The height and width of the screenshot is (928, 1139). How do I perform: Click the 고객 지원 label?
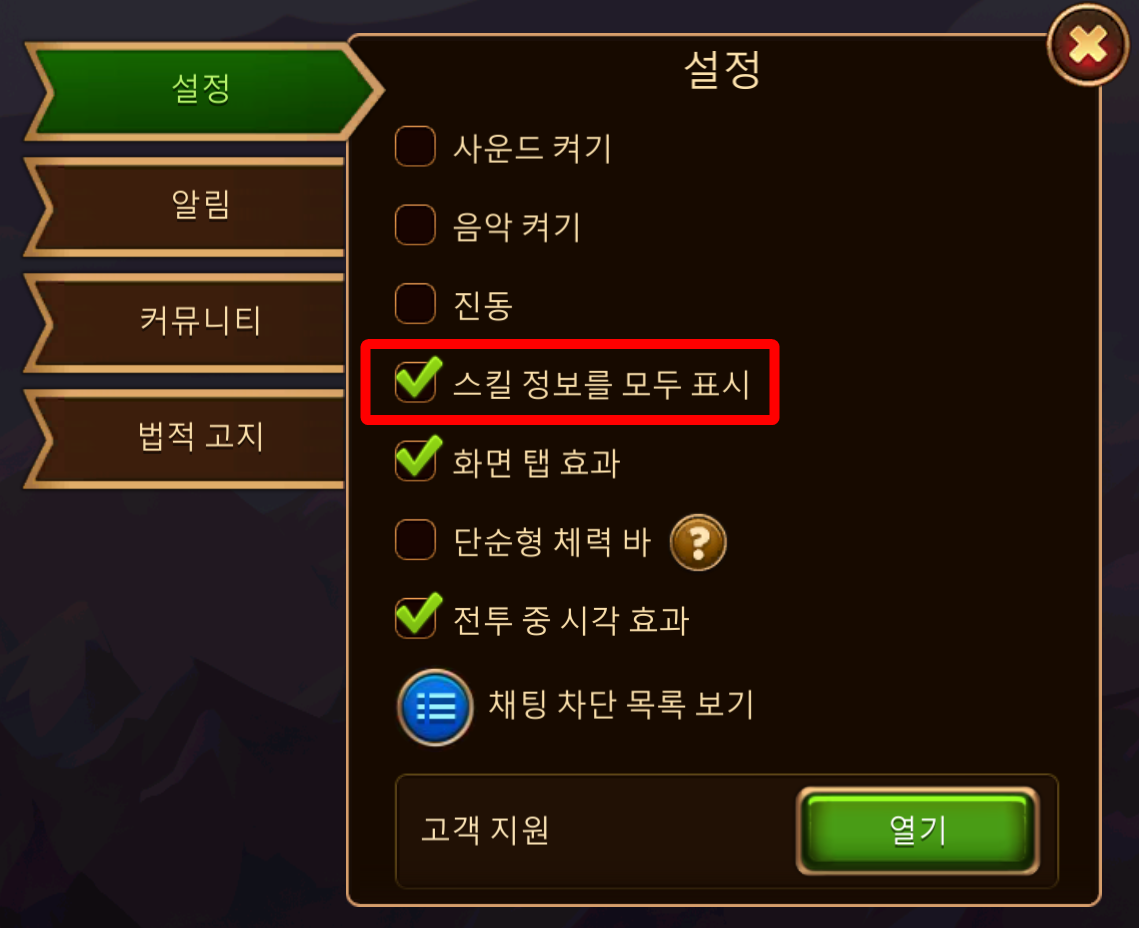click(485, 830)
